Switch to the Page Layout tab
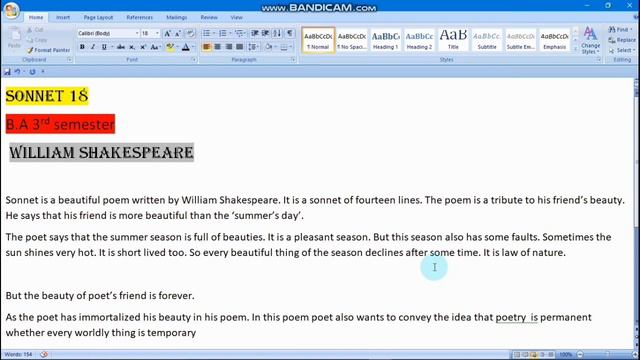This screenshot has height=360, width=640. click(98, 18)
